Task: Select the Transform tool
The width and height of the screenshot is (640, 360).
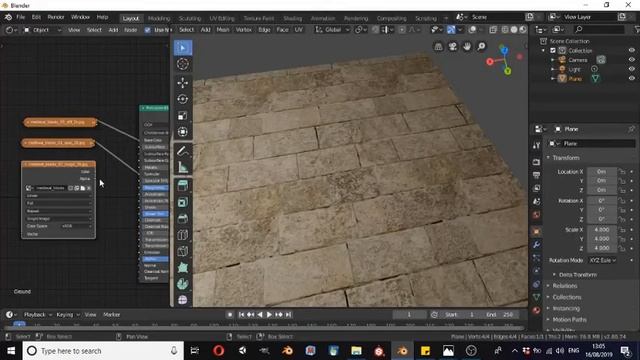Action: coord(183,132)
